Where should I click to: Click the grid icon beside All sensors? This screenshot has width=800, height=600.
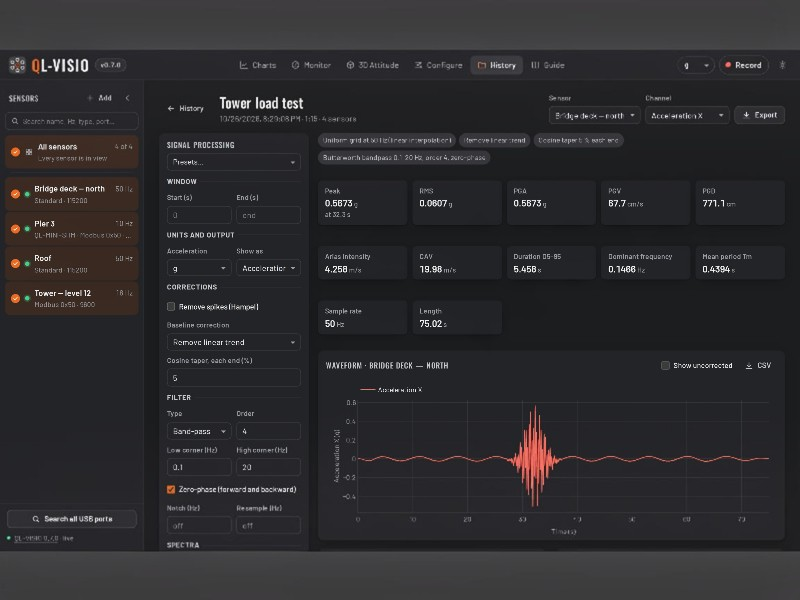coord(29,152)
